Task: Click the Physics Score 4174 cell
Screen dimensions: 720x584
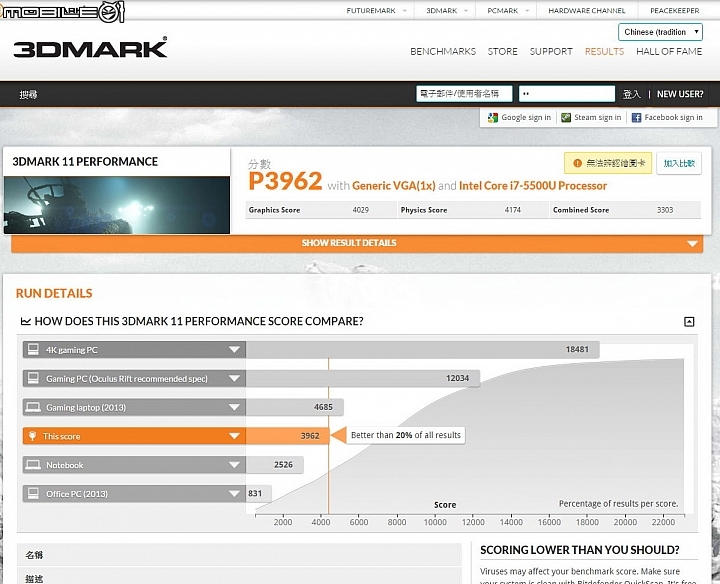Action: [x=473, y=210]
